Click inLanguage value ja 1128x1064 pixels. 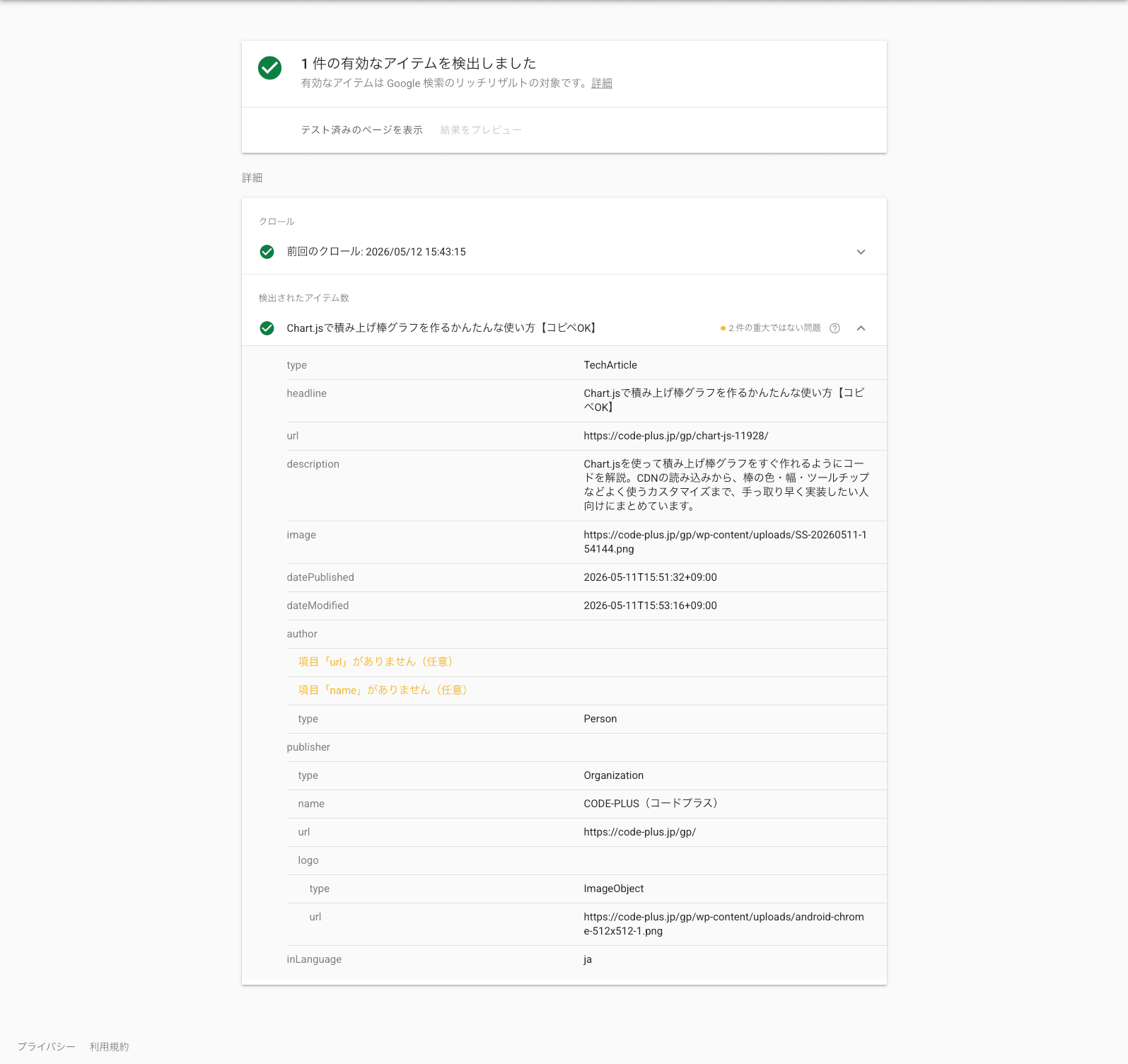coord(588,959)
